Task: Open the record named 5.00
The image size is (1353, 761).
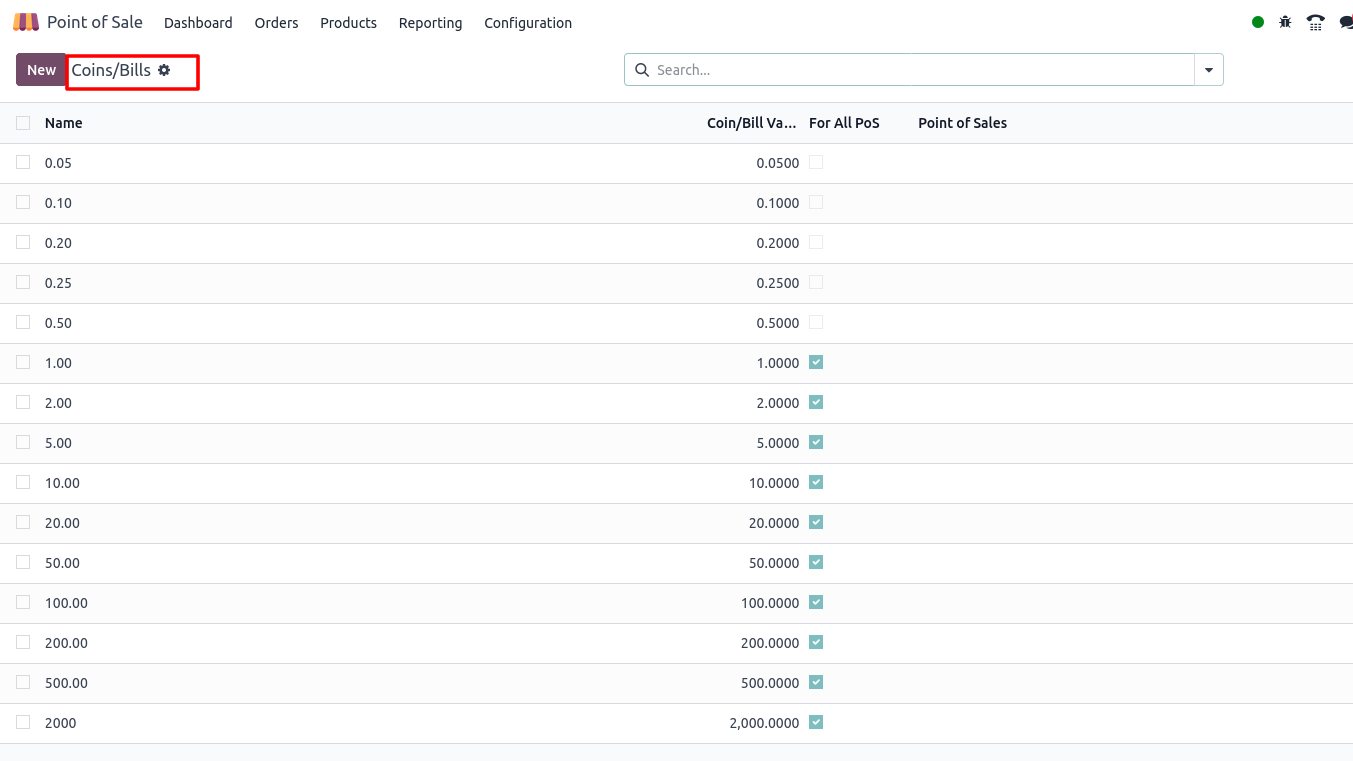Action: (x=58, y=443)
